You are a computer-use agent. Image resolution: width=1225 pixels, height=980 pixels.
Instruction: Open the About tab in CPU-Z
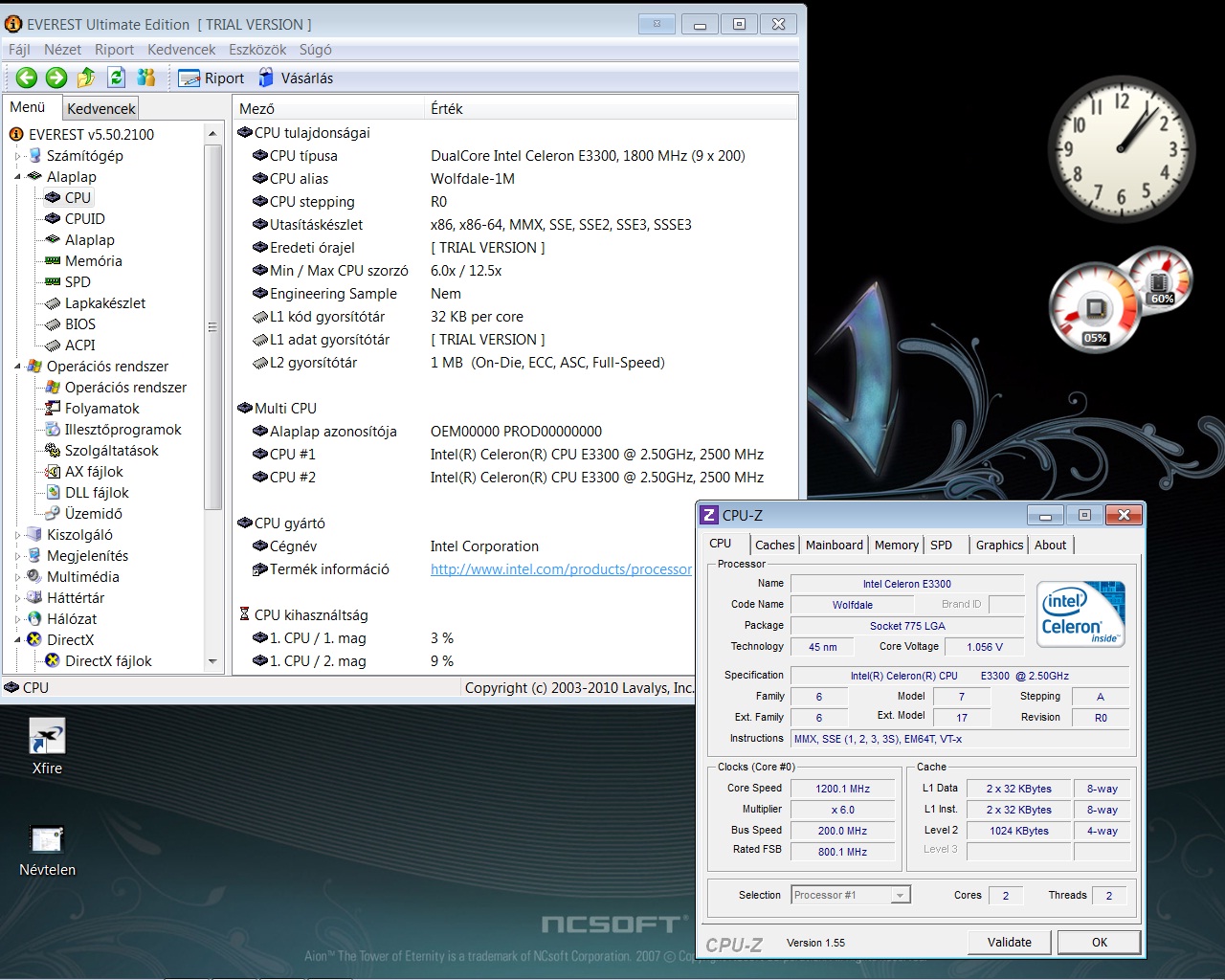(1050, 545)
